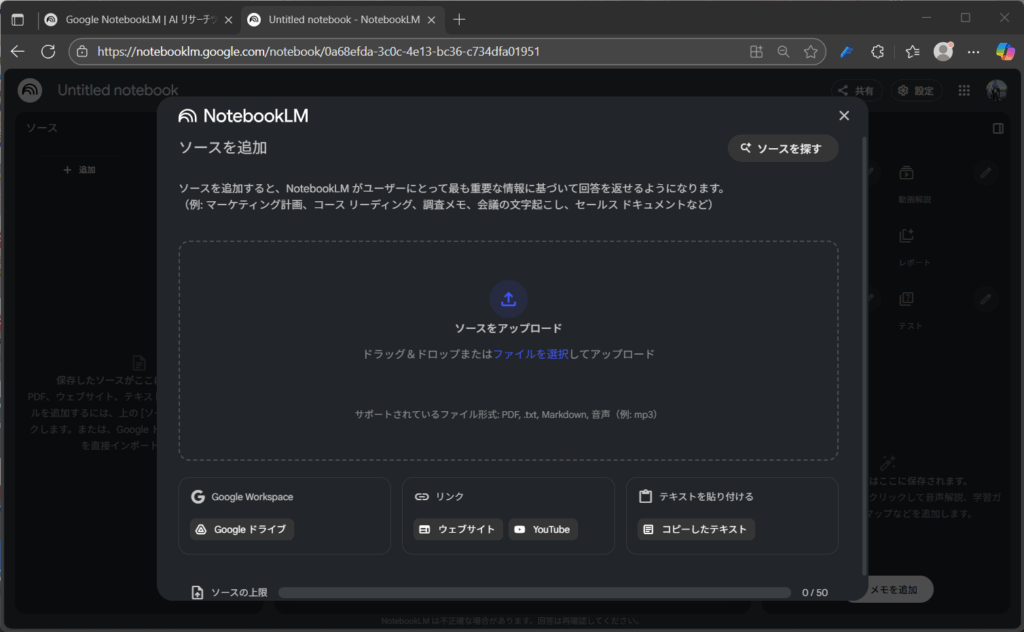Viewport: 1024px width, 632px height.
Task: Open the Copilot sidebar icon
Action: 1004,51
